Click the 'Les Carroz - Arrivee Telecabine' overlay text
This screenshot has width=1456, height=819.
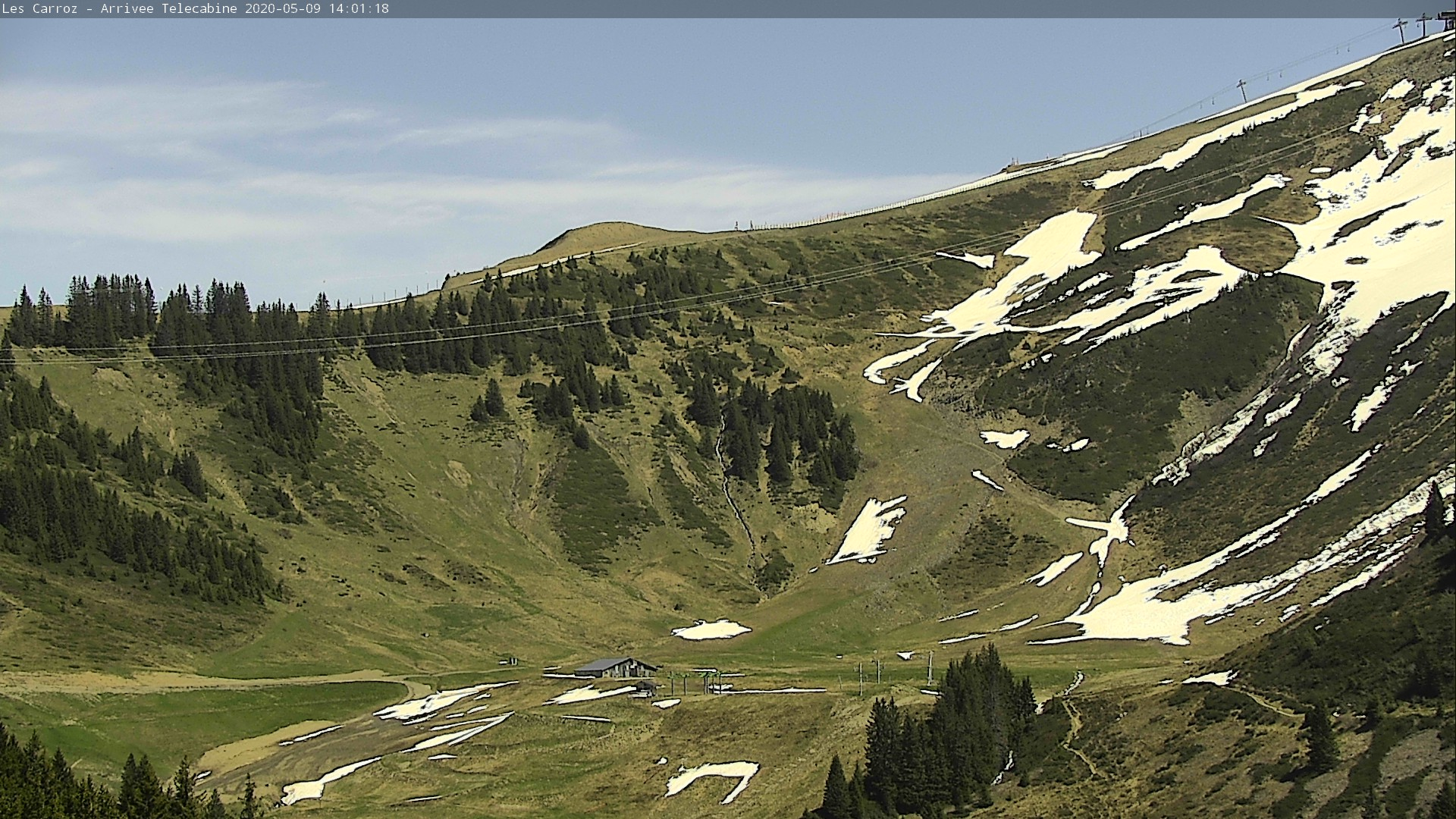click(120, 8)
